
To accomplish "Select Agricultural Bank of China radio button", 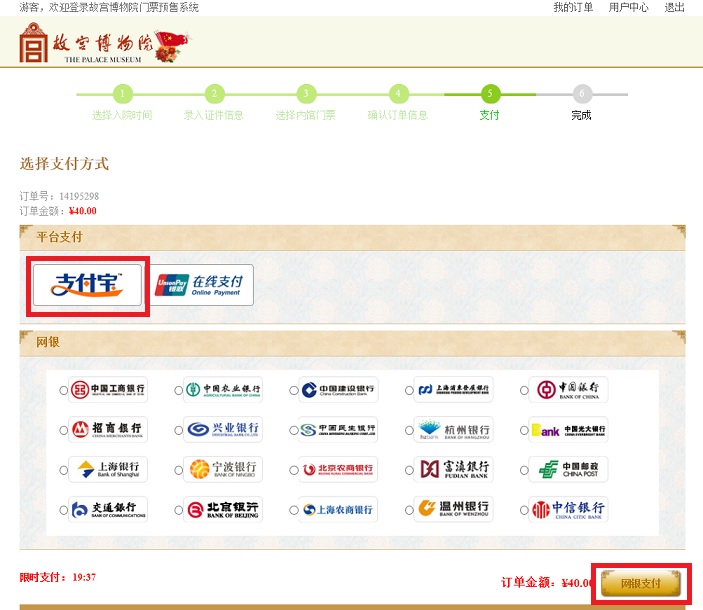I will [x=179, y=390].
